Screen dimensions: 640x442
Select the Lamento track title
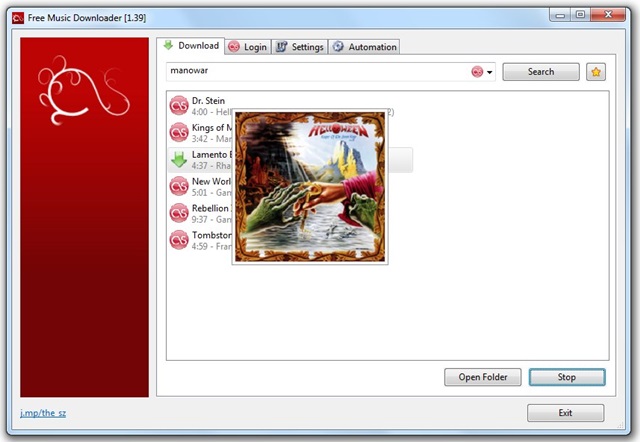tap(212, 154)
